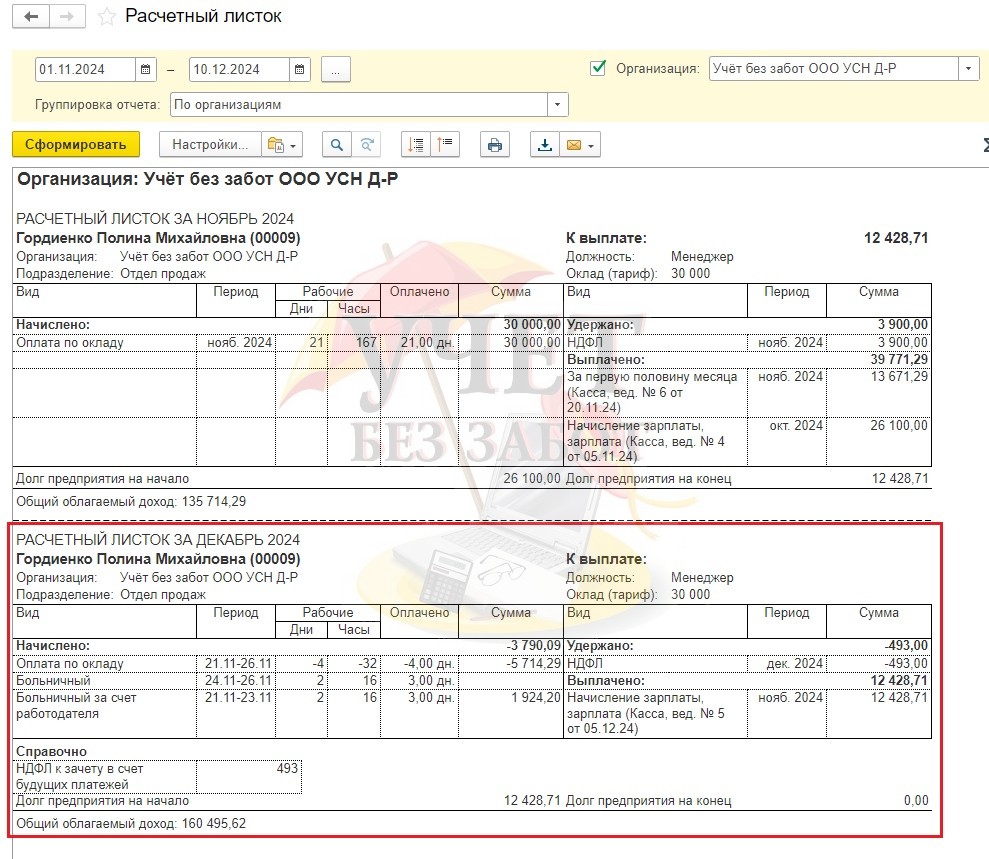
Task: Open report variants folder menu
Action: (x=281, y=145)
